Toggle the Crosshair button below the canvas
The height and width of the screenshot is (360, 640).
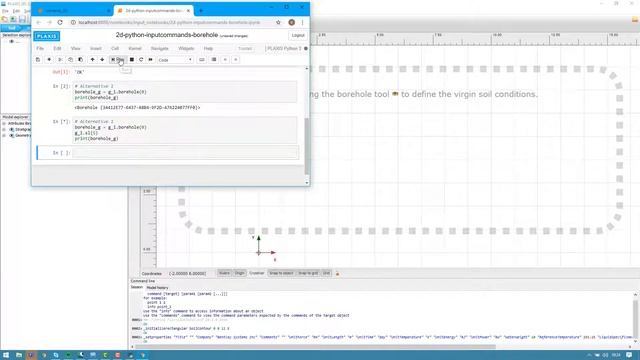257,273
